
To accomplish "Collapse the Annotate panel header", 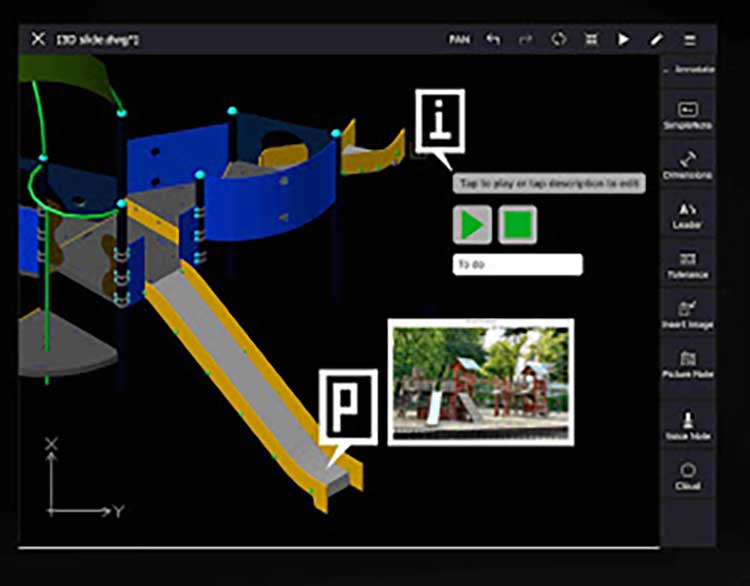I will [688, 69].
